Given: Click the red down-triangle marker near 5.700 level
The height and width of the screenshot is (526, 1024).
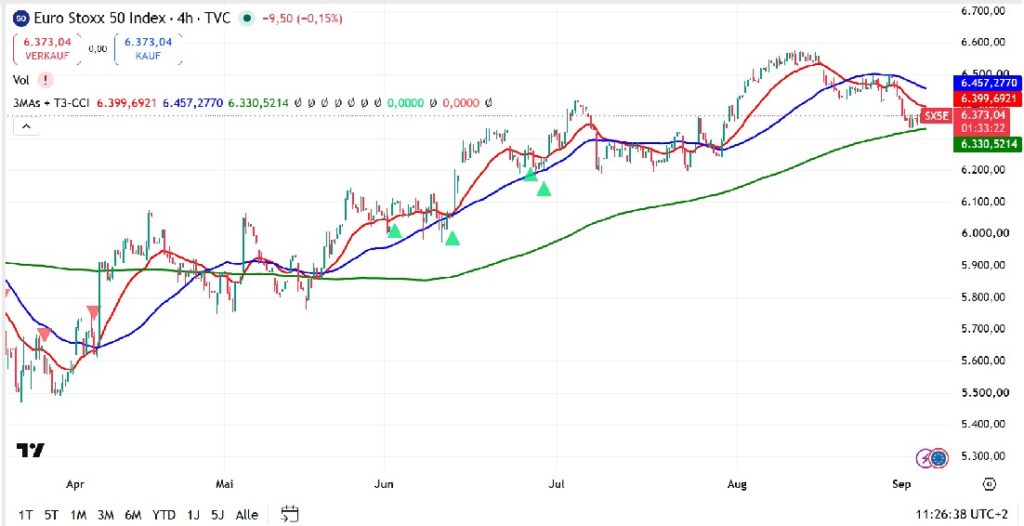Looking at the screenshot, I should point(43,334).
